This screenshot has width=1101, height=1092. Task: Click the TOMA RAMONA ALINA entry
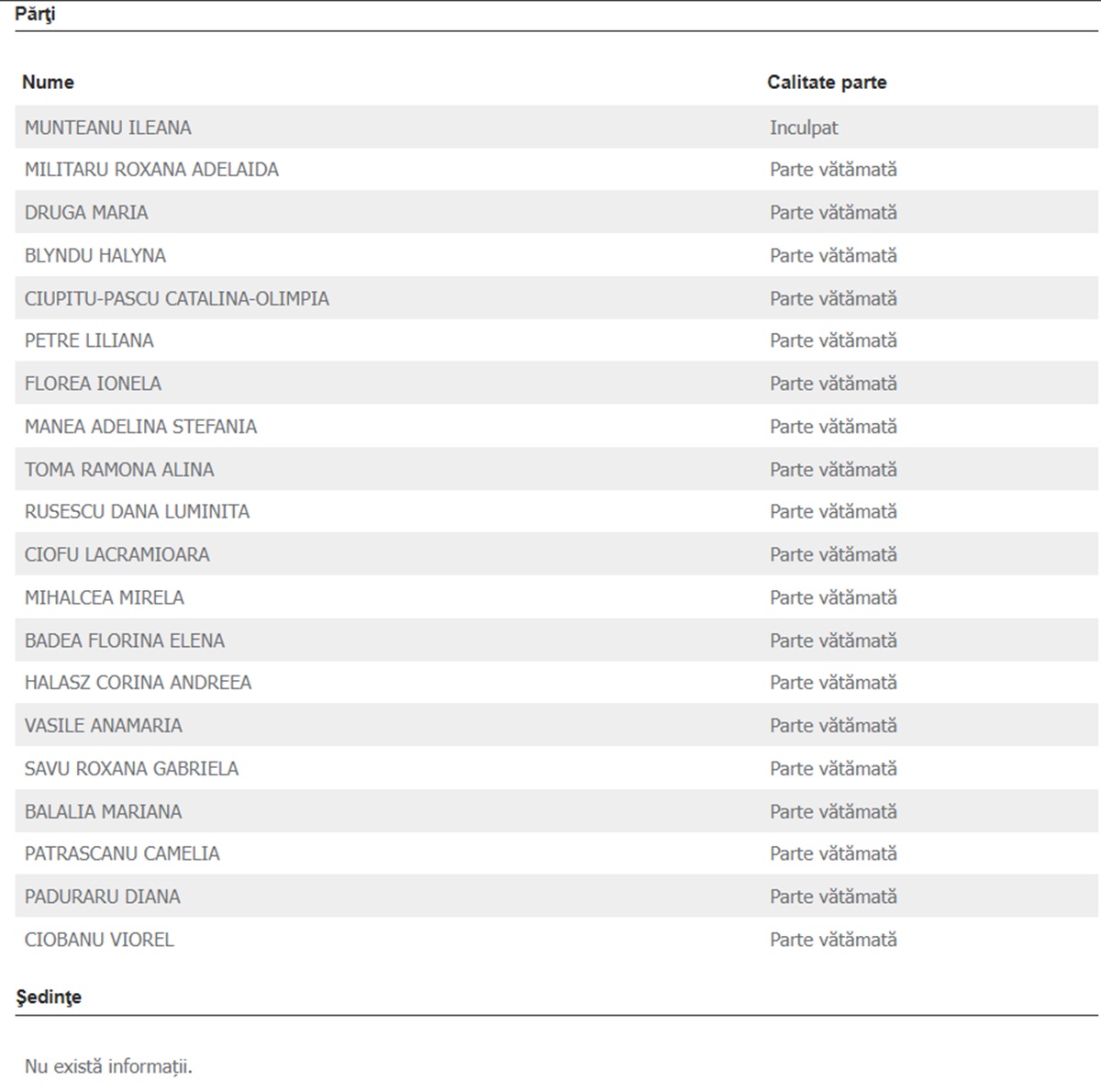pyautogui.click(x=119, y=469)
